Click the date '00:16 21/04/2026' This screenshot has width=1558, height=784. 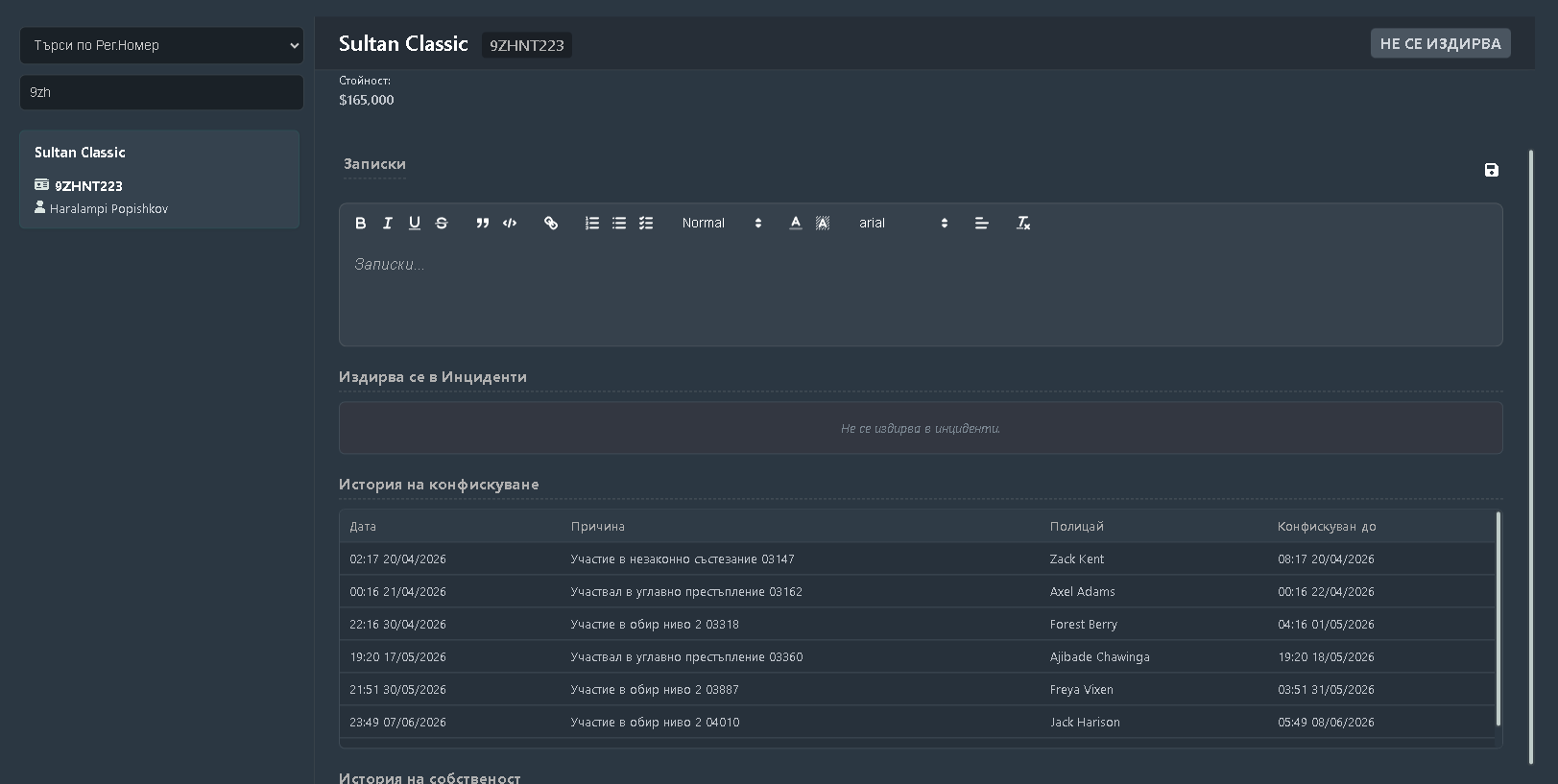click(397, 592)
